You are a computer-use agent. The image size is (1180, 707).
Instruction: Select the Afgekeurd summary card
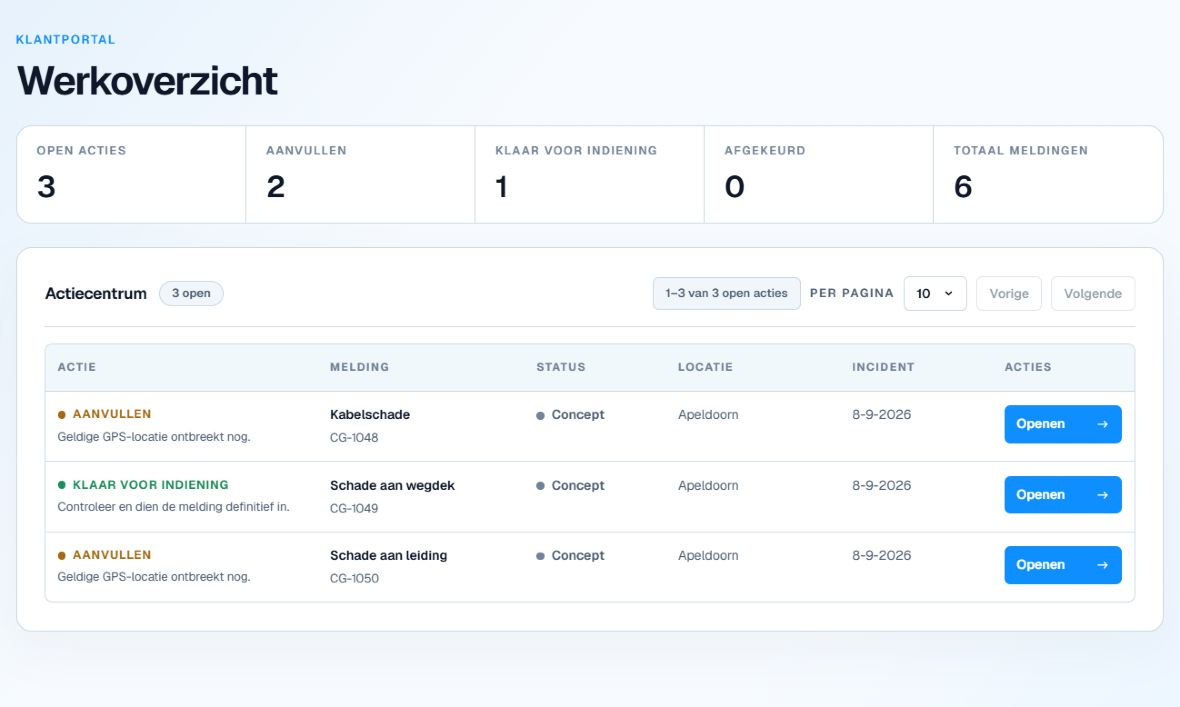[x=819, y=175]
